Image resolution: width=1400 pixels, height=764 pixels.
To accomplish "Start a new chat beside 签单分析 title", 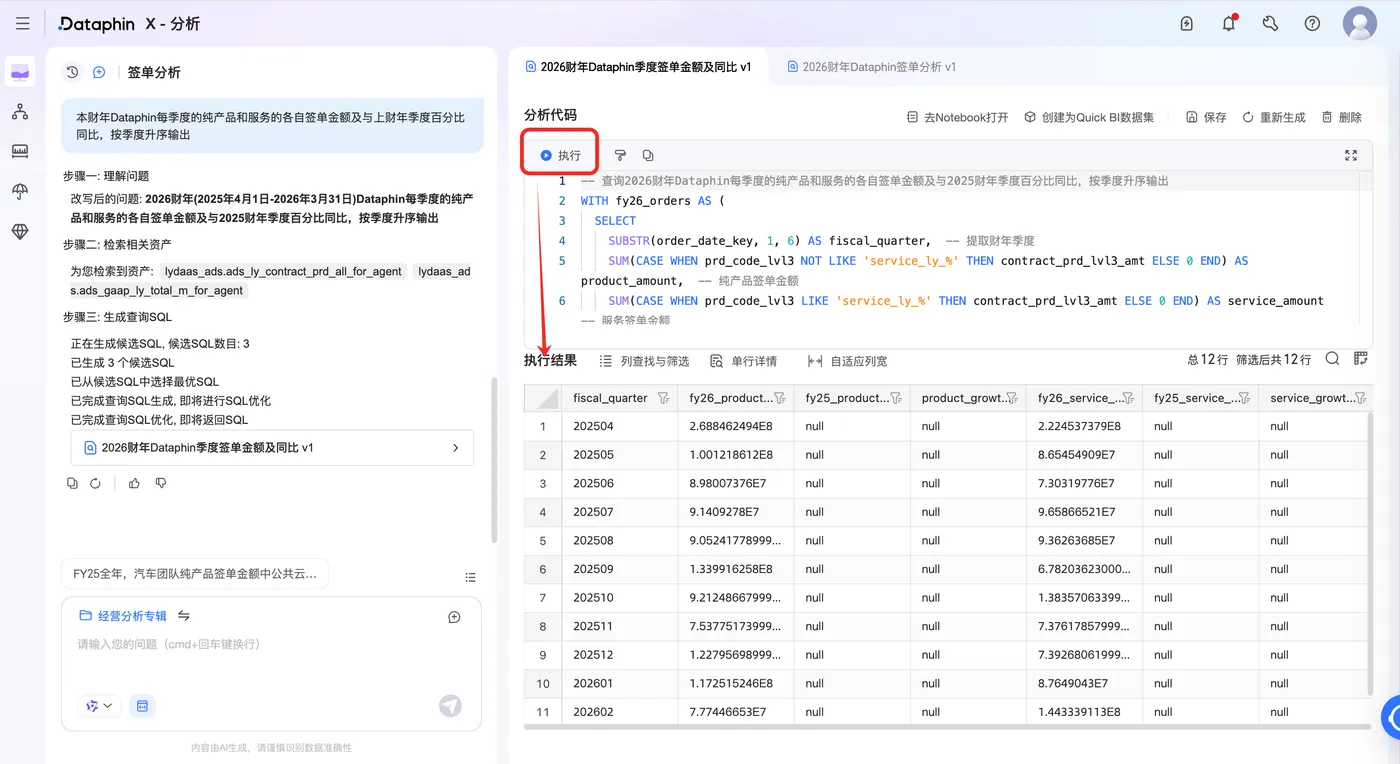I will [99, 72].
